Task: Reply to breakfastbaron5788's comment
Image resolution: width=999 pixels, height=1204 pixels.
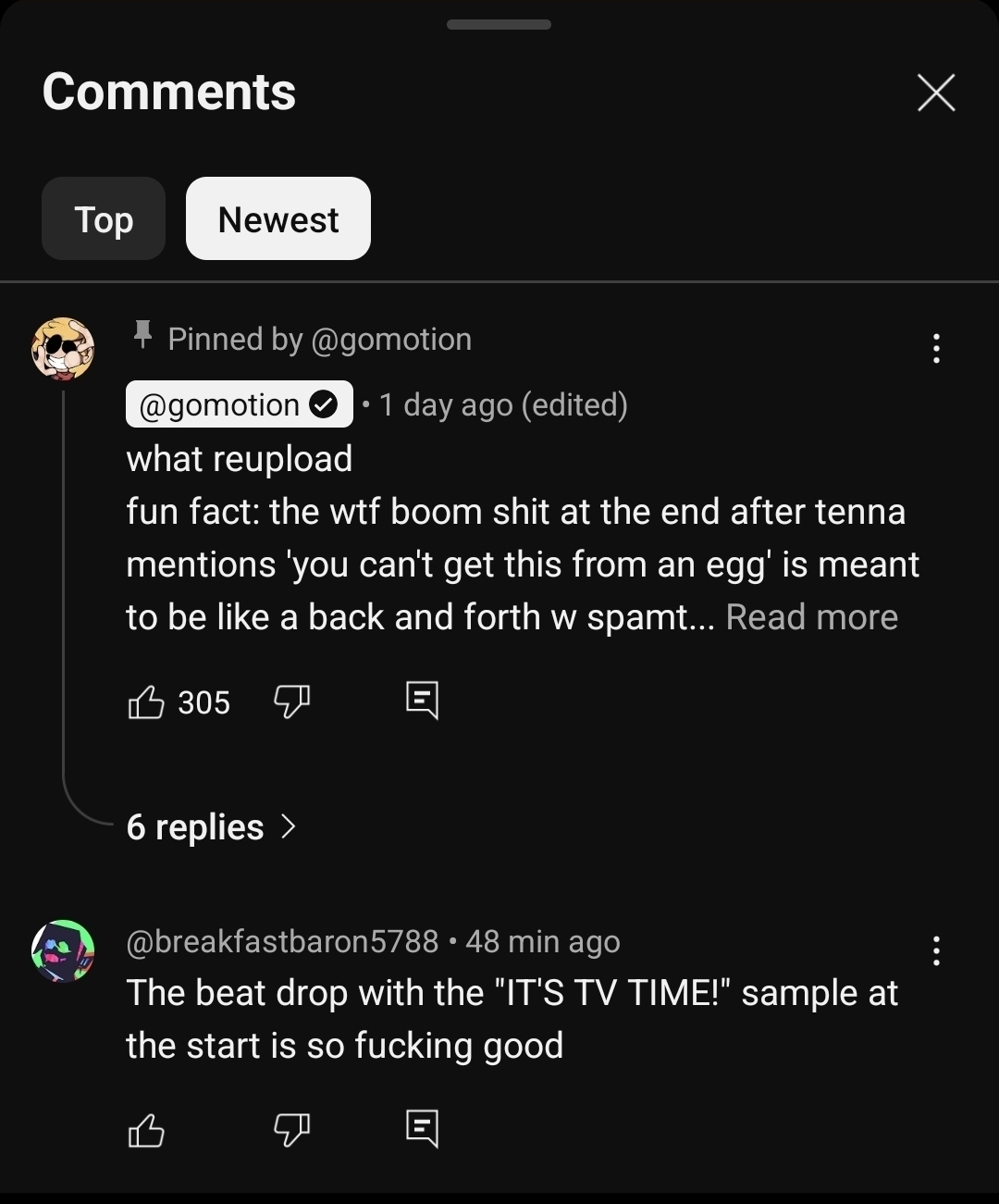Action: tap(422, 1128)
